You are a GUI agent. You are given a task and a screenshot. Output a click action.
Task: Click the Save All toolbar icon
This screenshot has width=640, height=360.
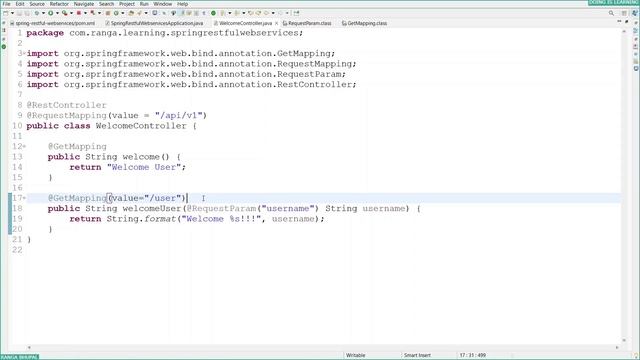(x=27, y=13)
